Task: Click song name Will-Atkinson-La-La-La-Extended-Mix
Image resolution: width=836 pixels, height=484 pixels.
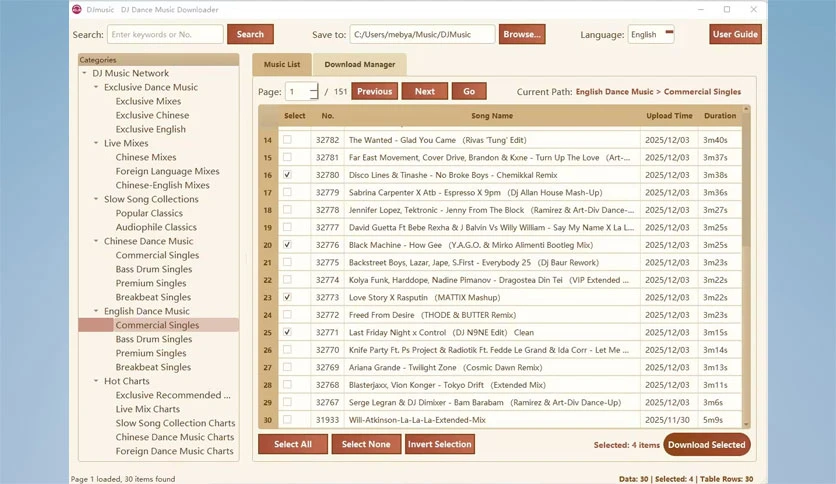Action: [417, 420]
